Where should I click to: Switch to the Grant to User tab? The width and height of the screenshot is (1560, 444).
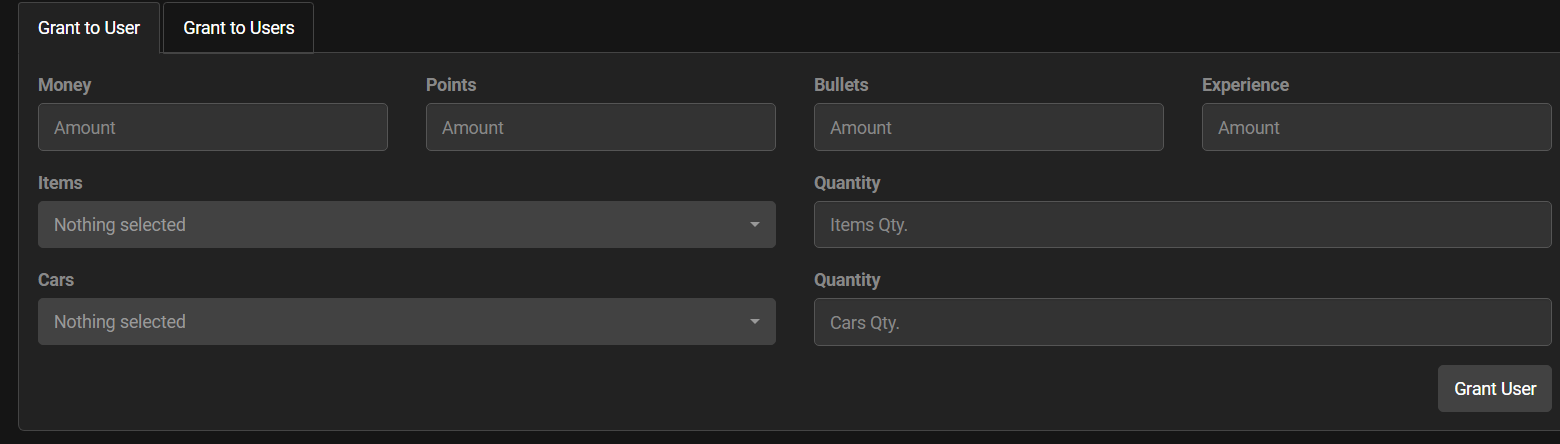tap(89, 28)
